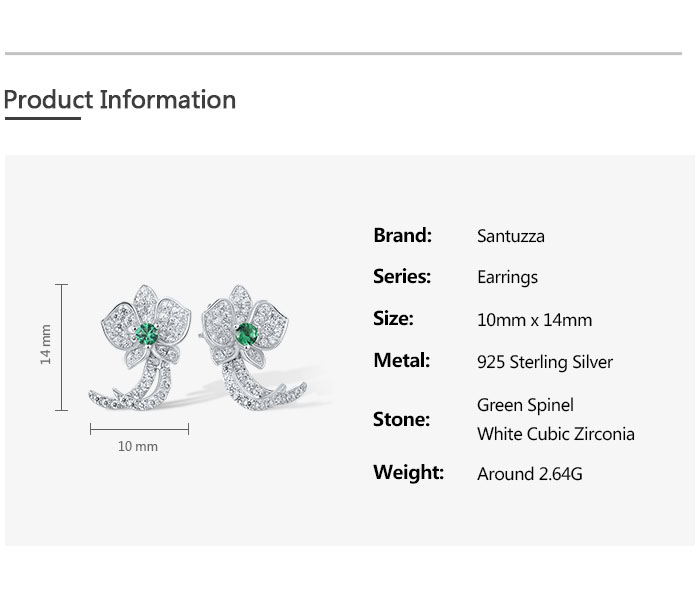This screenshot has width=700, height=596.
Task: Select the Green Spinel stone text
Action: 525,405
